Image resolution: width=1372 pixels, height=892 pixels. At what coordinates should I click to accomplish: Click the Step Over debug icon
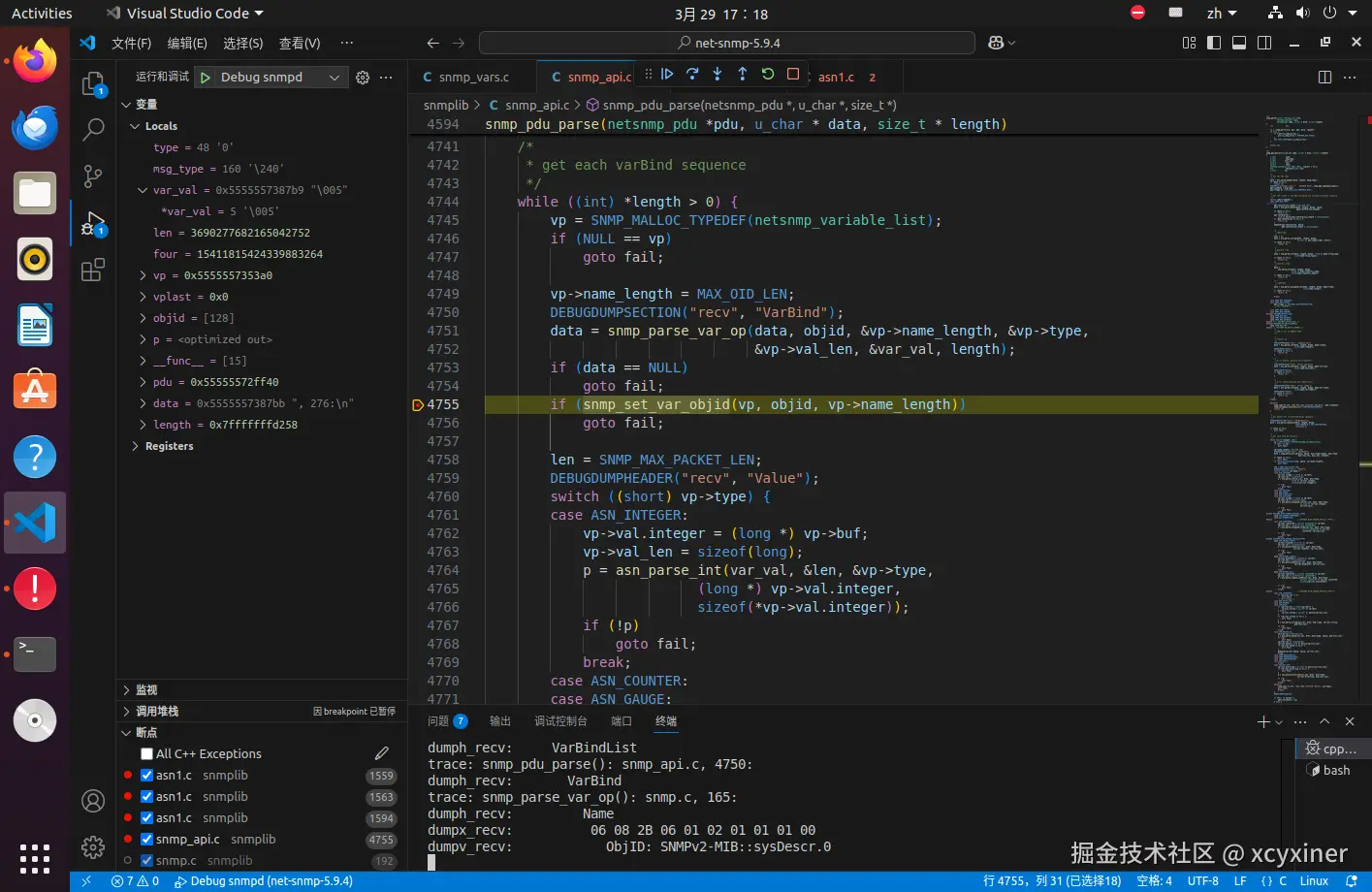tap(692, 75)
